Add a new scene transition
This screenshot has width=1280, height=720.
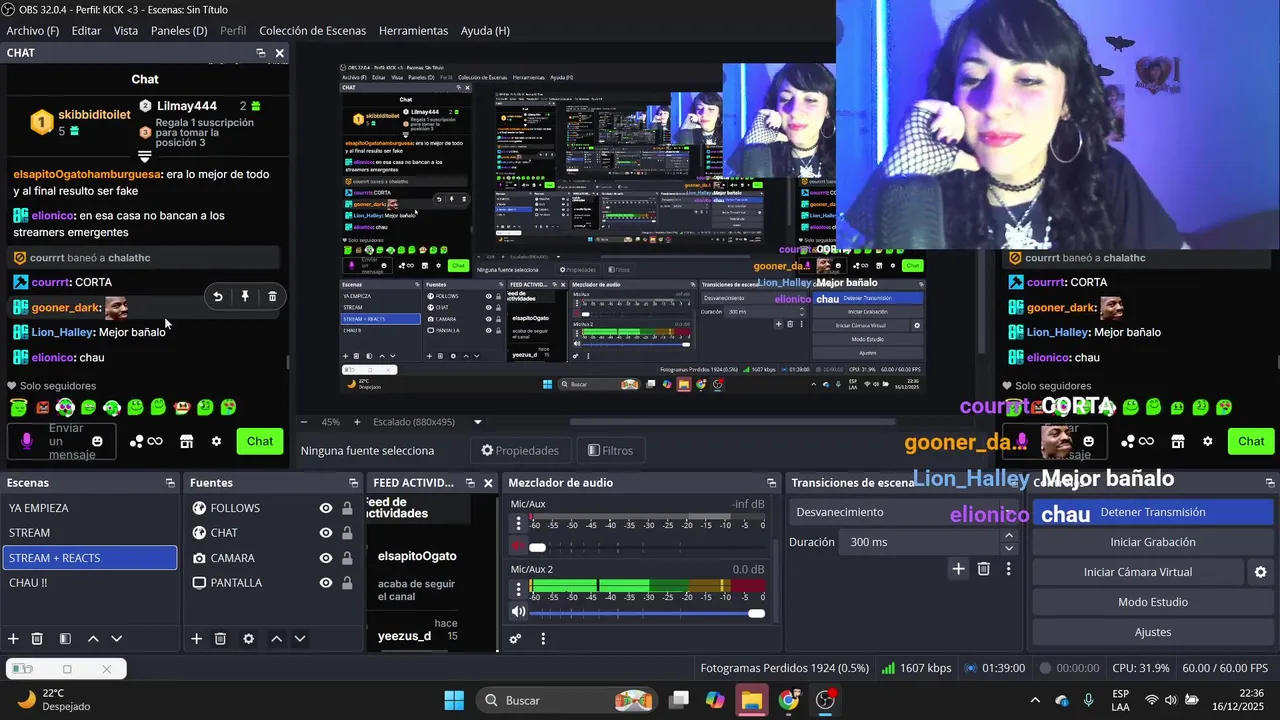(958, 569)
